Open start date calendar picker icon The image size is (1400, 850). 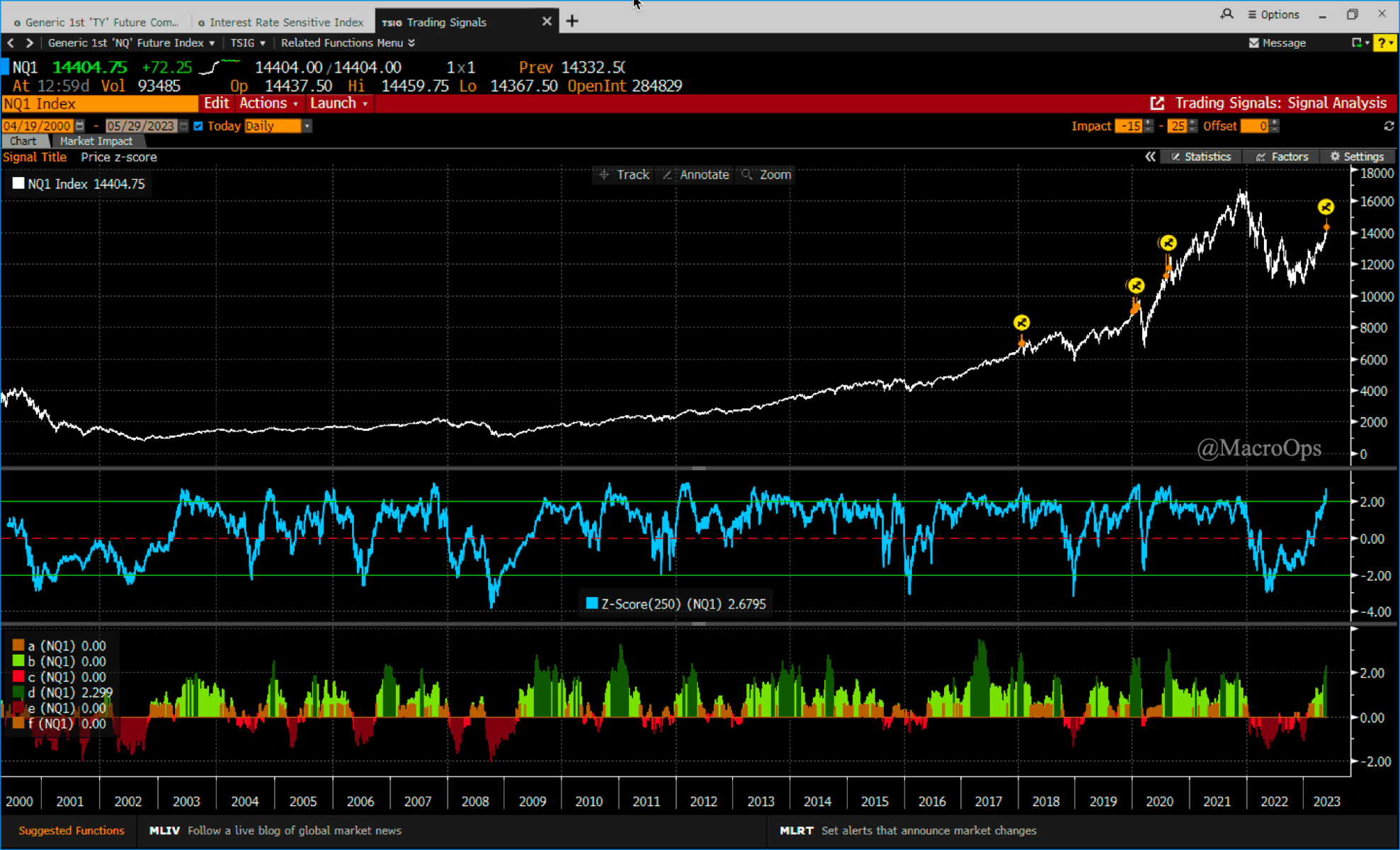click(80, 126)
